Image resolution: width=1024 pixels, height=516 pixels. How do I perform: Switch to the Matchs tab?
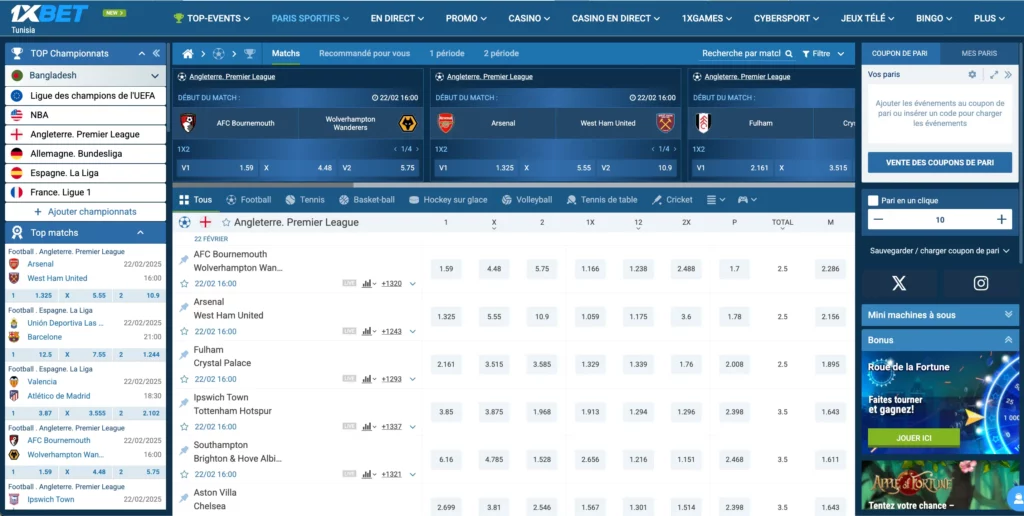tap(286, 54)
